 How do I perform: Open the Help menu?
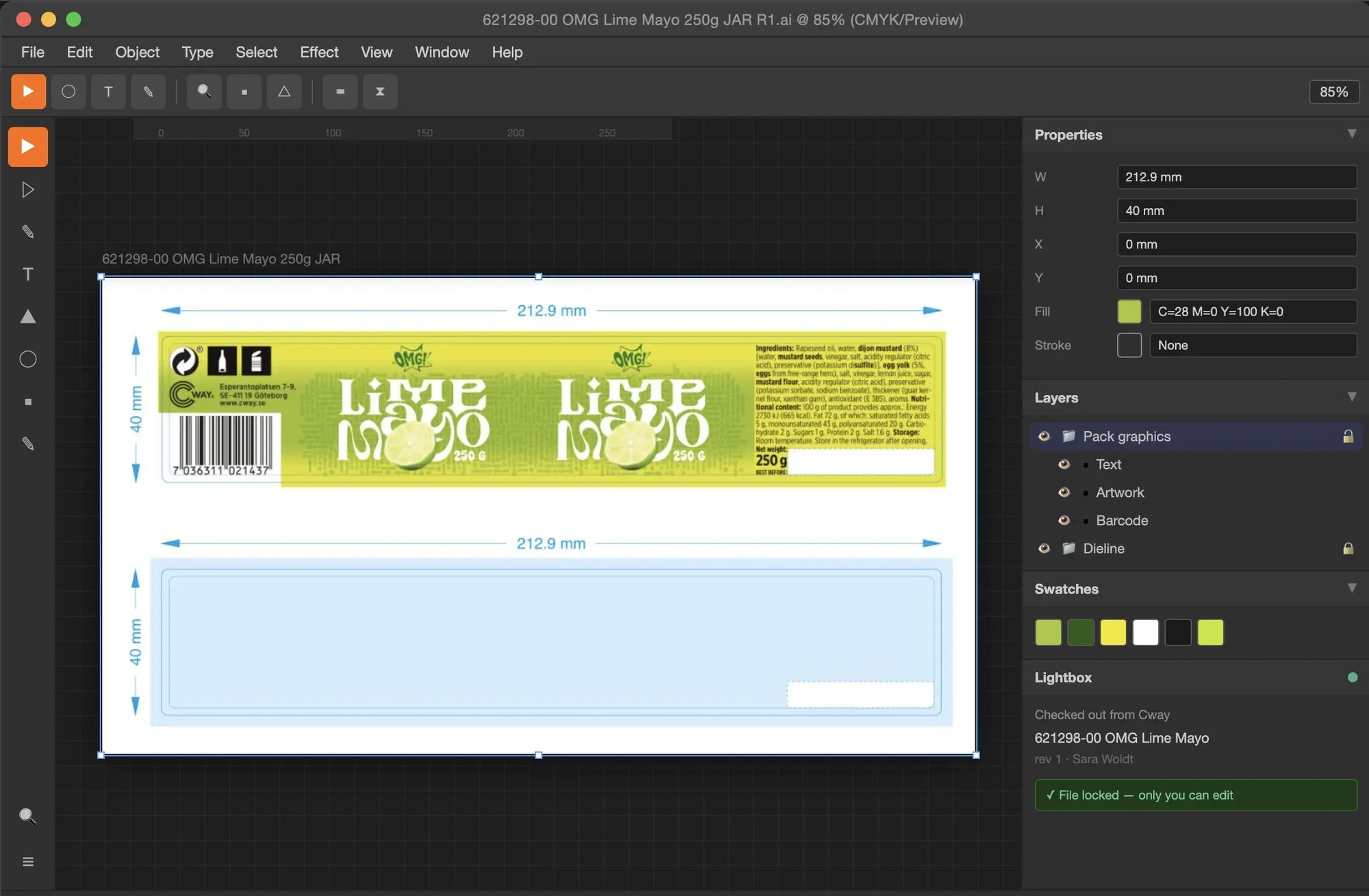[507, 52]
